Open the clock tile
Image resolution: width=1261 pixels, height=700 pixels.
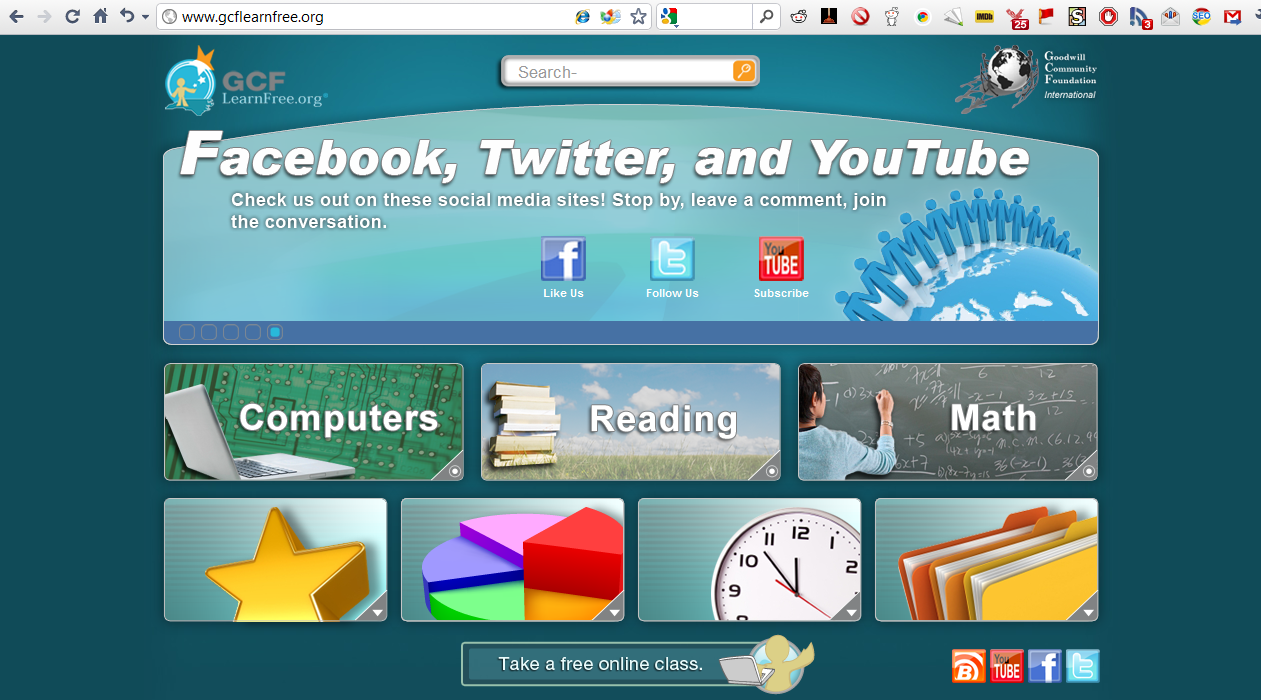coord(750,560)
